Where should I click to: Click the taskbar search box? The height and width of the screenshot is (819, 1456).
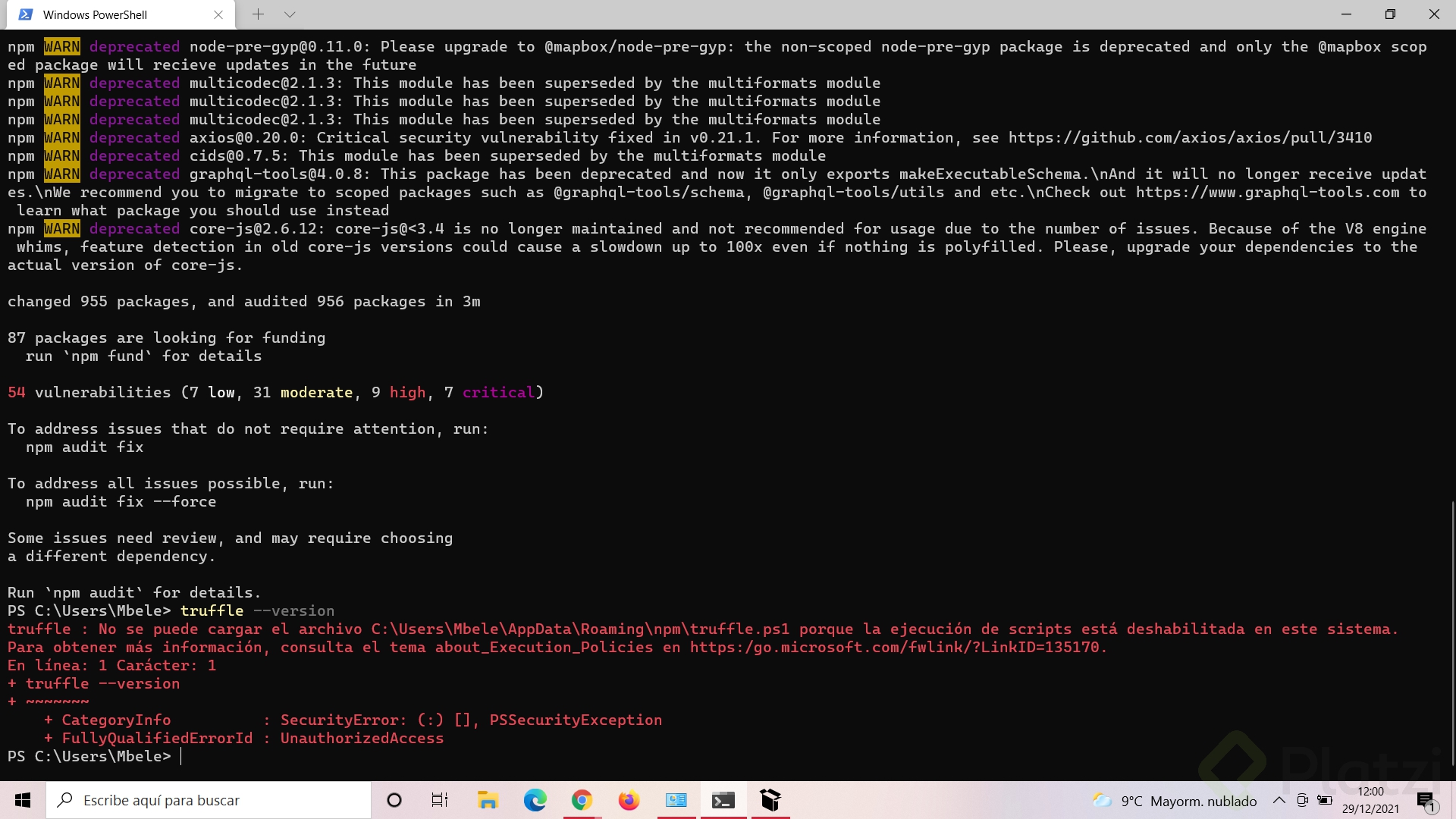click(x=209, y=800)
